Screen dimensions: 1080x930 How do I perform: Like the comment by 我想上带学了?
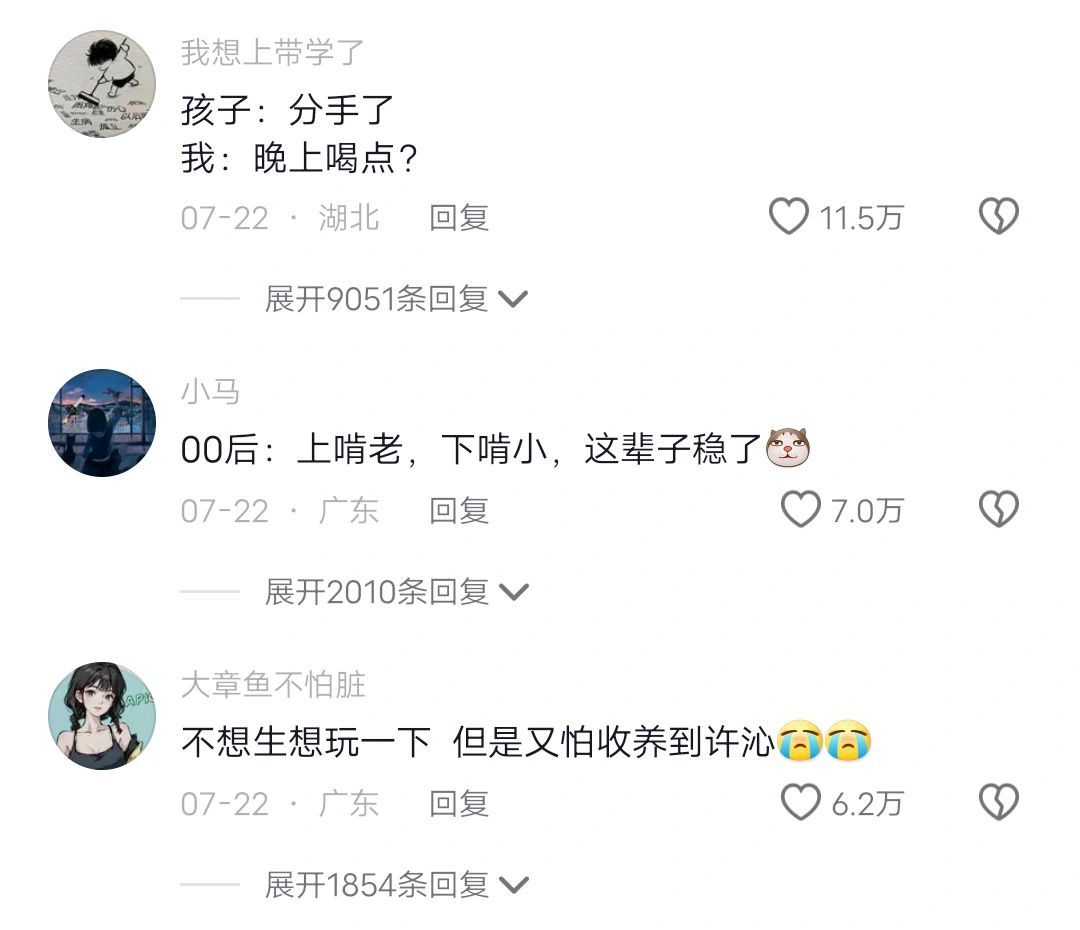pyautogui.click(x=789, y=217)
